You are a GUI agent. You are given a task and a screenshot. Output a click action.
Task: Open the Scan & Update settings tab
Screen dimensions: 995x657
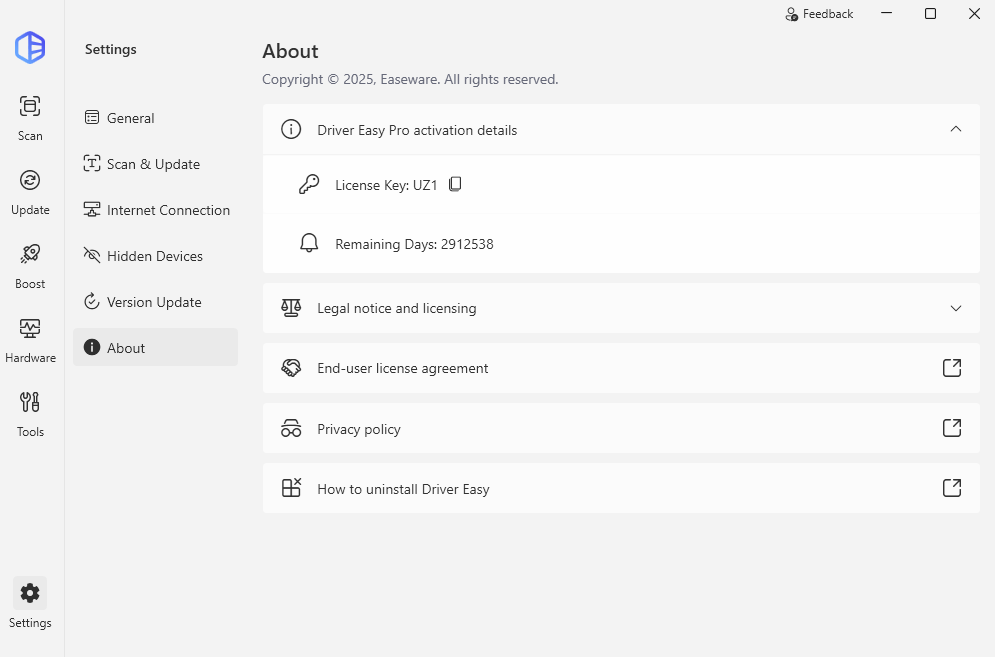click(153, 164)
